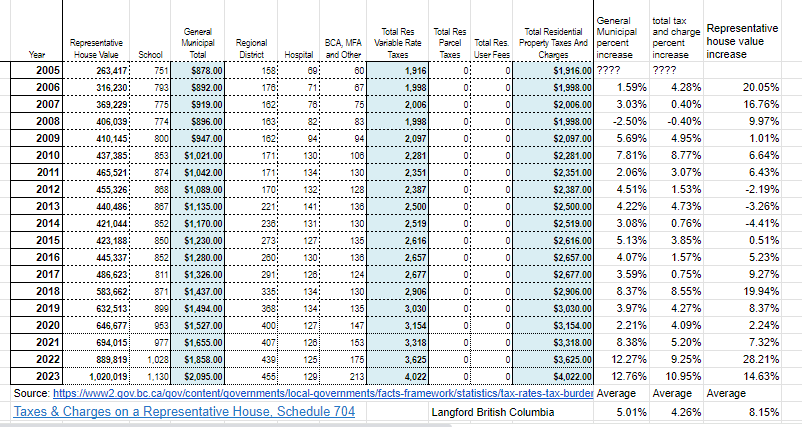Click BCA, MFA and Other header
The height and width of the screenshot is (427, 802).
[343, 49]
